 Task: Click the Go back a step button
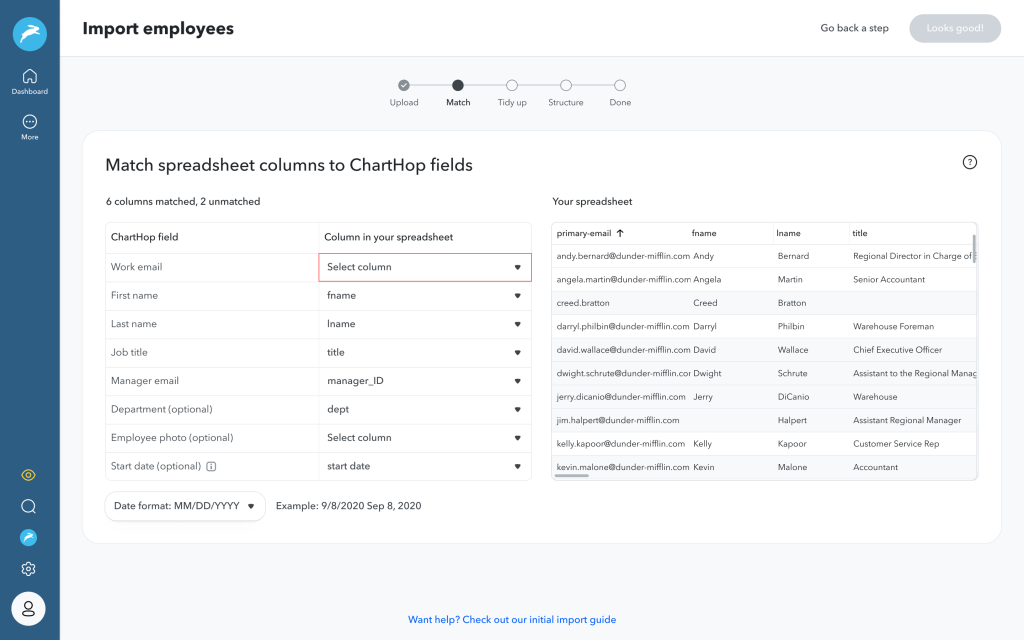point(854,28)
